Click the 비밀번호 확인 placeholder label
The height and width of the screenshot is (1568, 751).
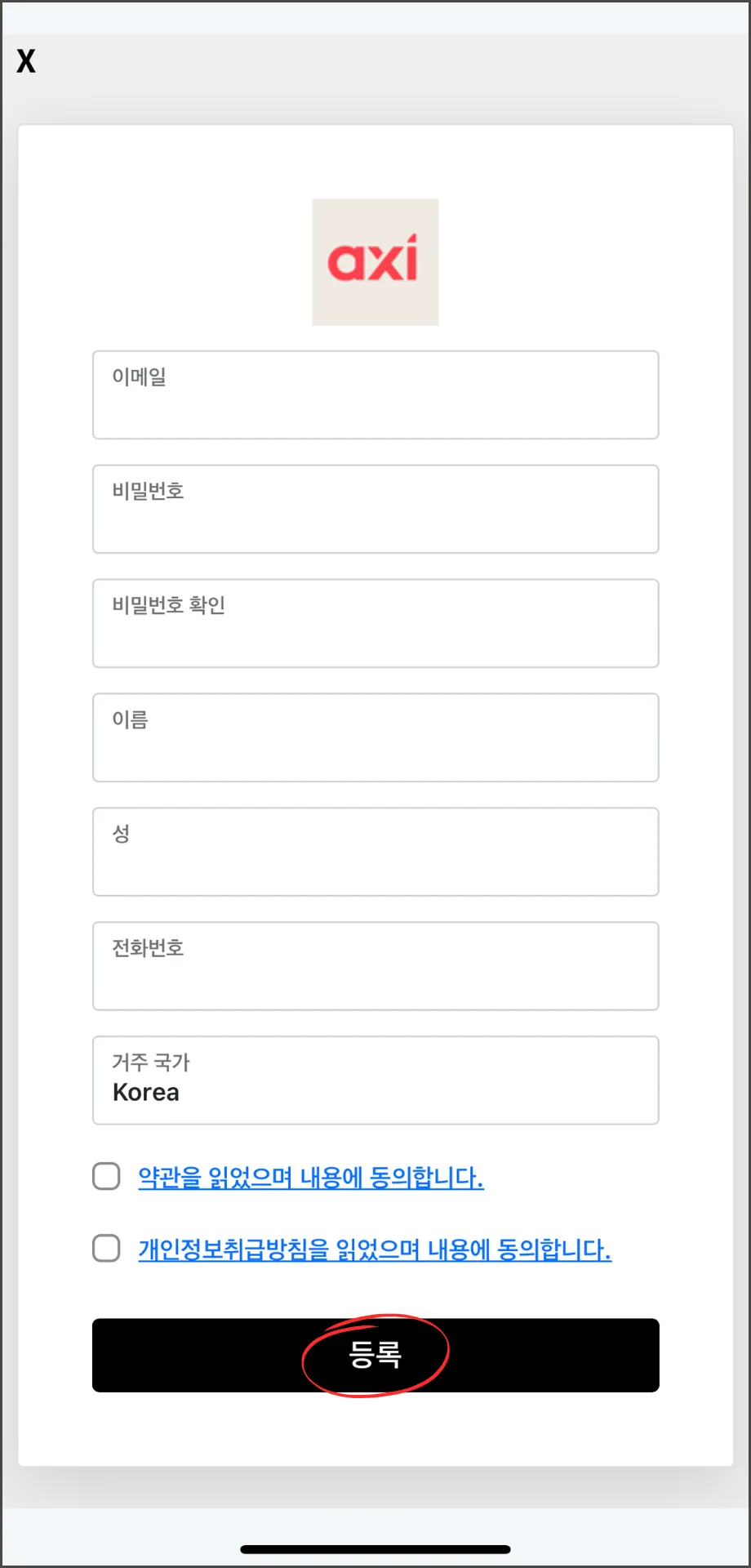tap(169, 605)
